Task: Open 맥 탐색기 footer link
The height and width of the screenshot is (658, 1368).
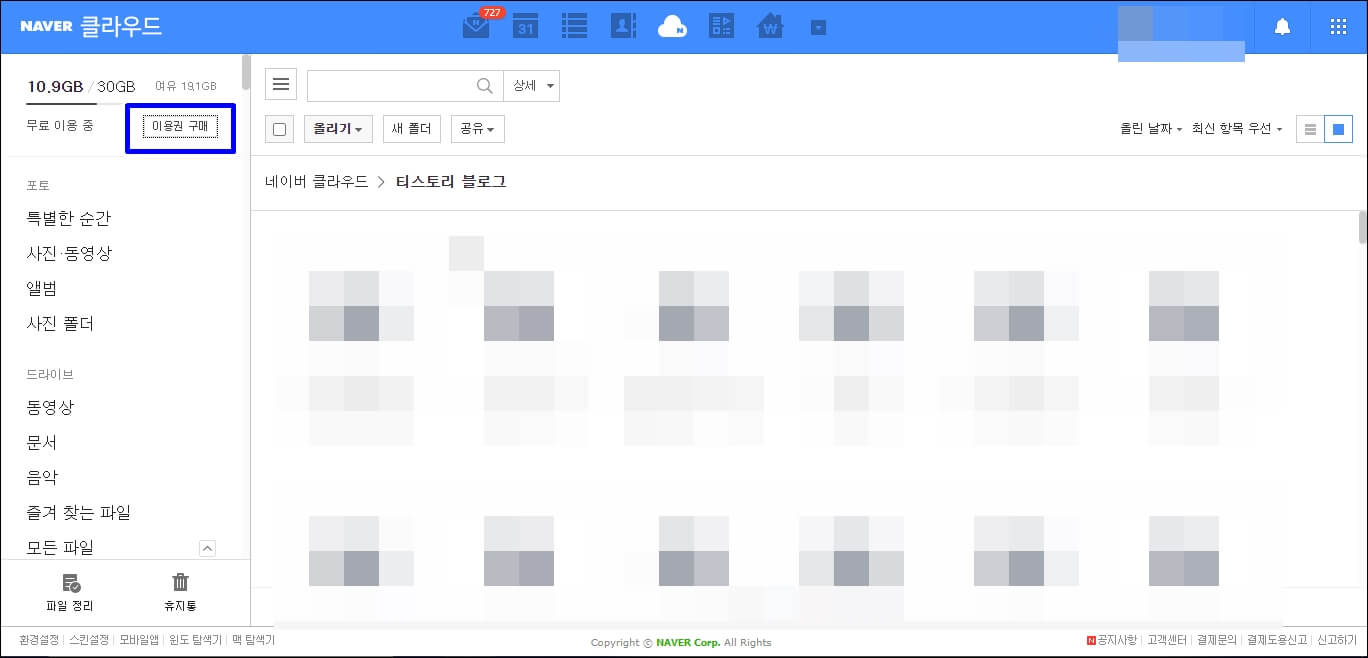Action: pos(253,640)
